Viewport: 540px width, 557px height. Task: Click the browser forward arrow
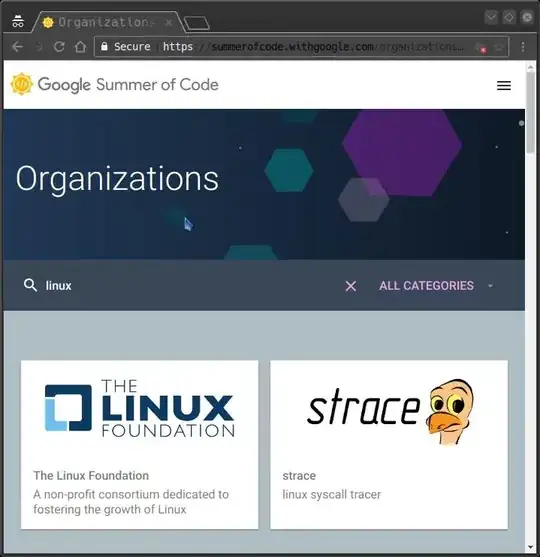coord(39,47)
